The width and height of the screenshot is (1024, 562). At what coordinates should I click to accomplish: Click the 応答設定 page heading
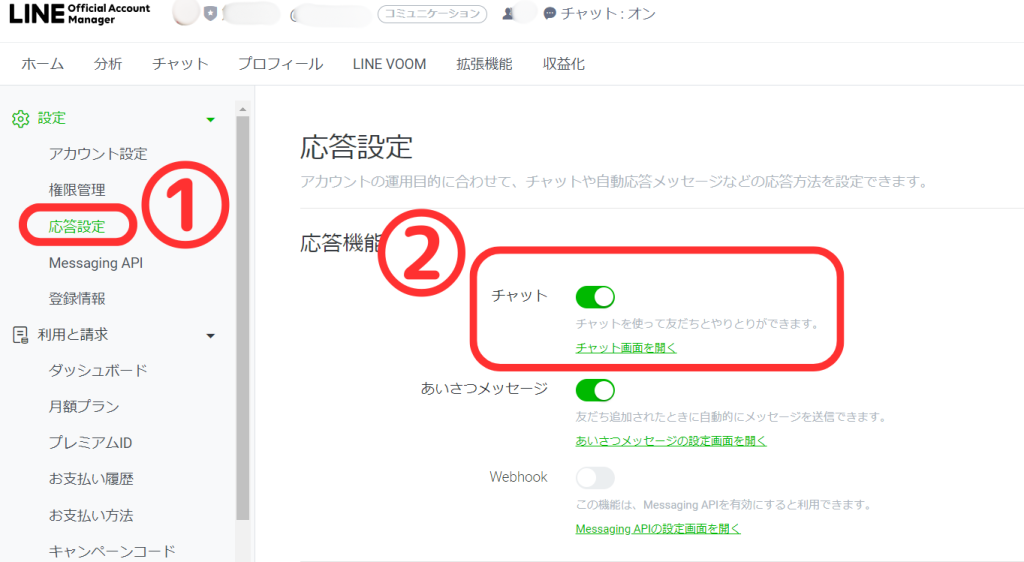point(357,148)
